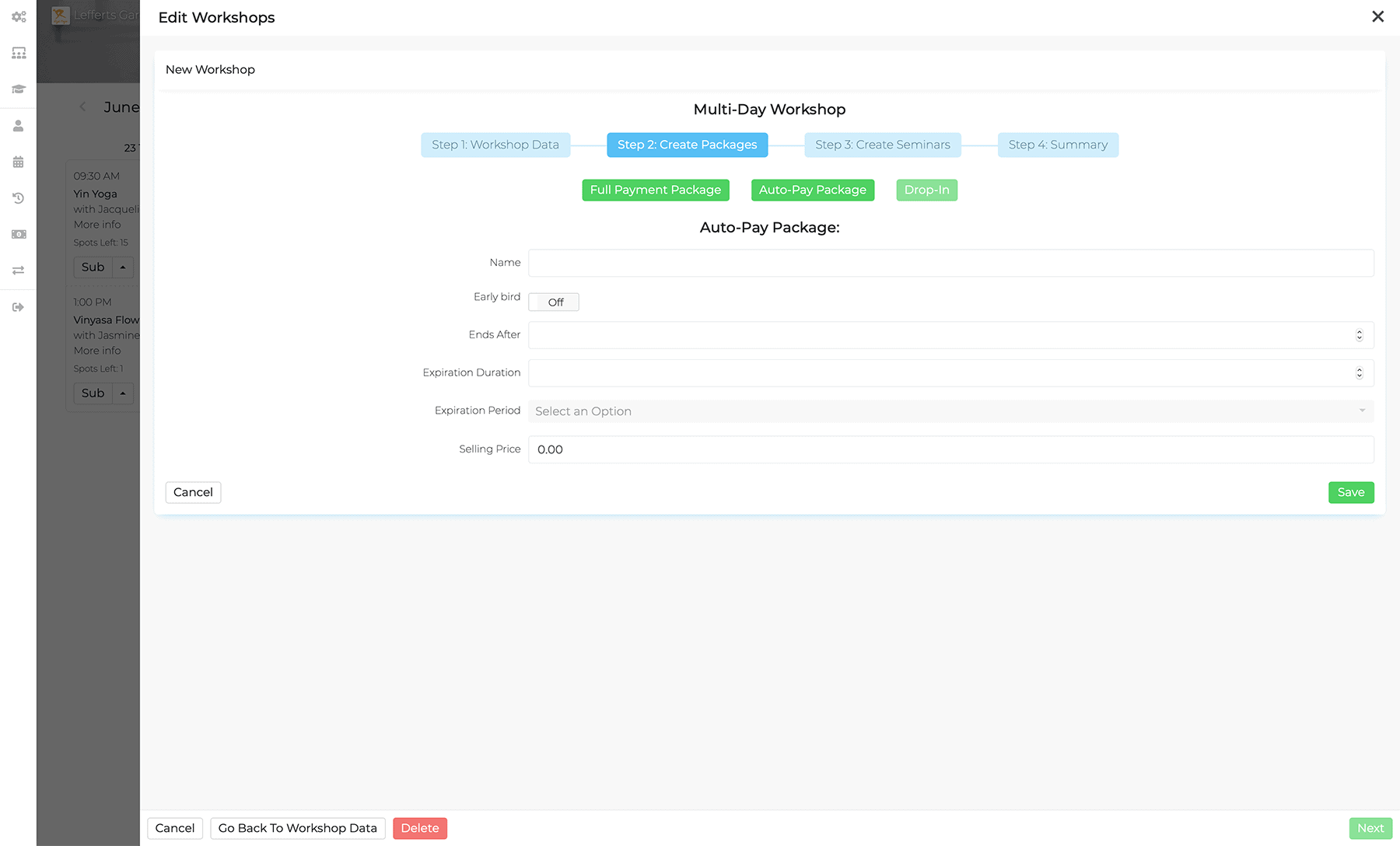Viewport: 1400px width, 846px height.
Task: Choose Full Payment Package
Action: [655, 190]
